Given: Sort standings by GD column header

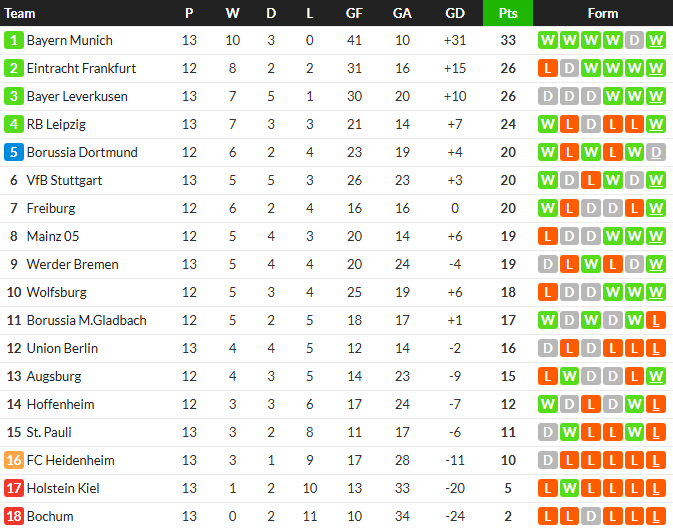Looking at the screenshot, I should click(x=455, y=13).
